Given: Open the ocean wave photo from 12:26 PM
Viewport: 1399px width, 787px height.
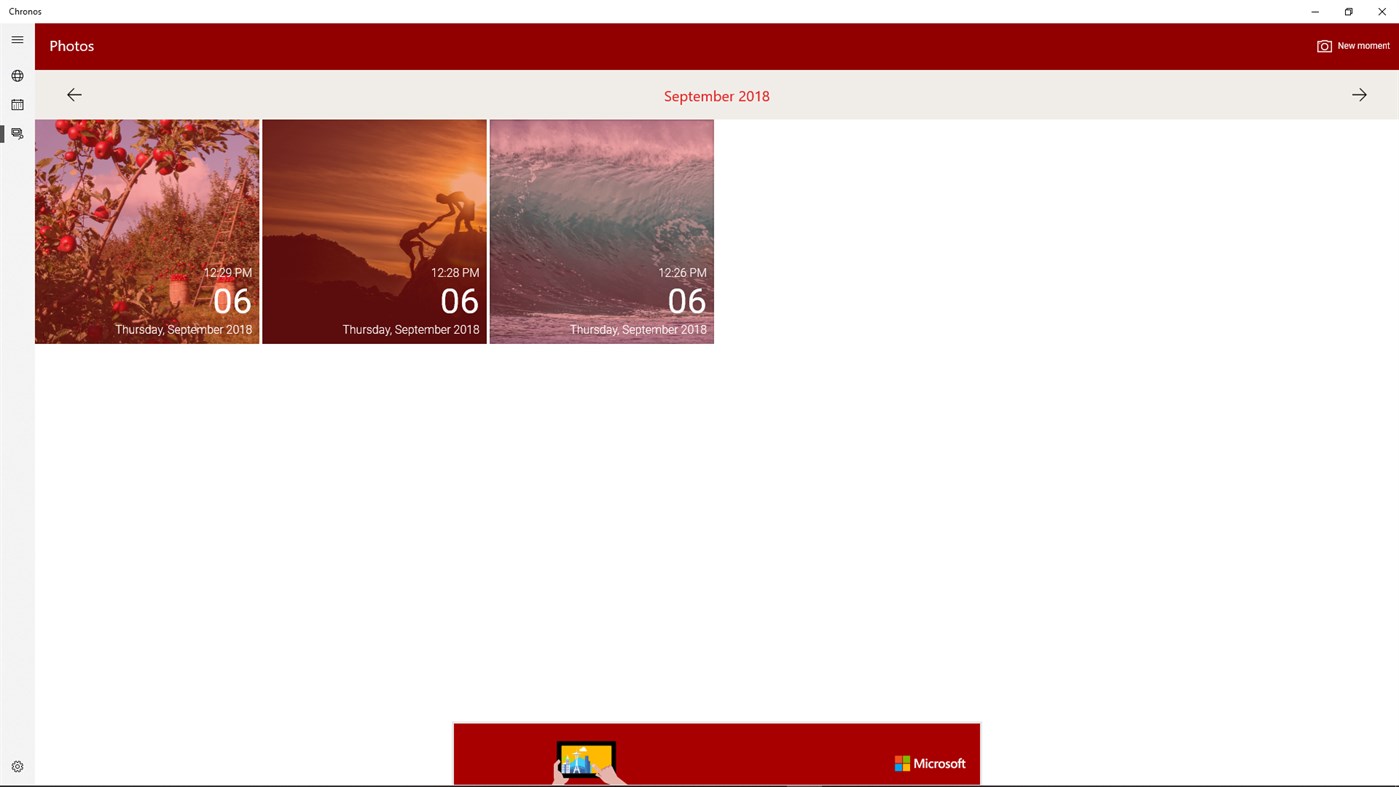Looking at the screenshot, I should 601,230.
